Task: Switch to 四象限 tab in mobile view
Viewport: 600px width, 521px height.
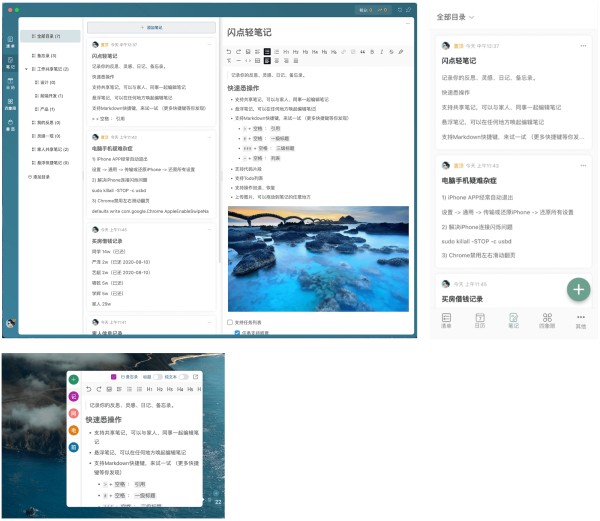Action: click(547, 321)
